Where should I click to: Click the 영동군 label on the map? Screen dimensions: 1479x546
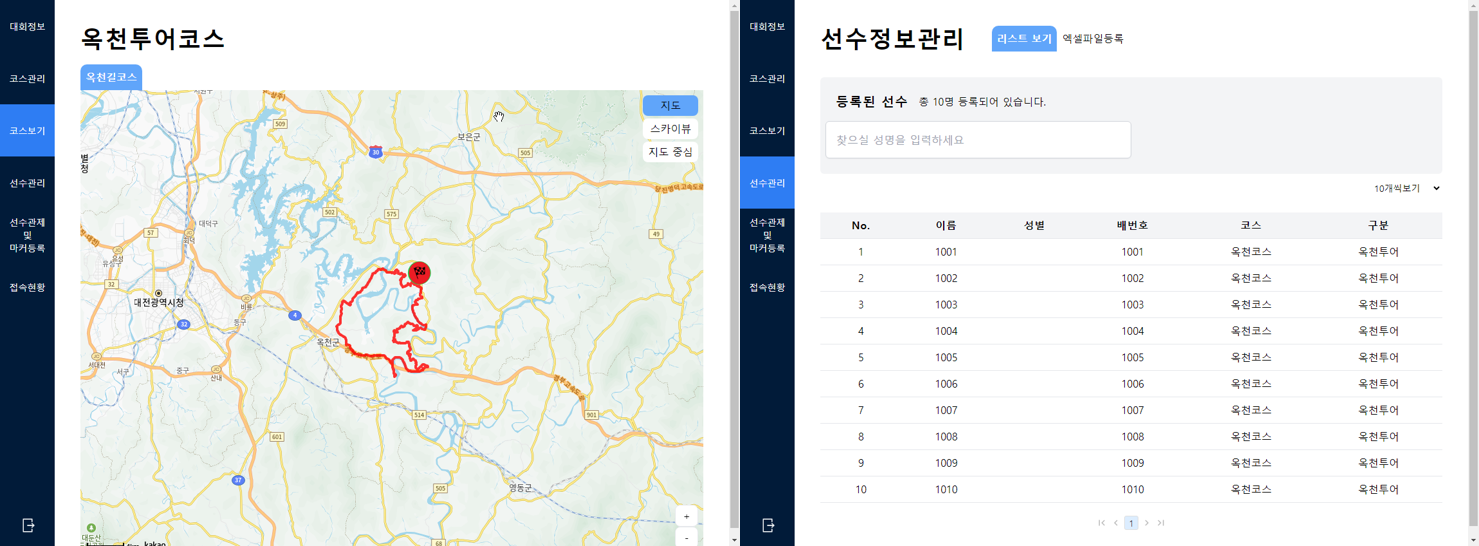(521, 487)
